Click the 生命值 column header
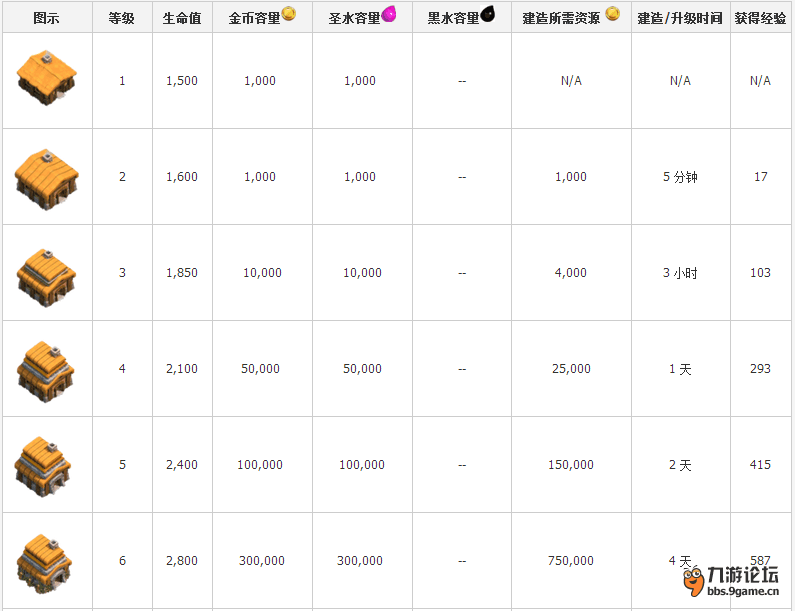Viewport: 795px width, 611px height. (x=182, y=18)
